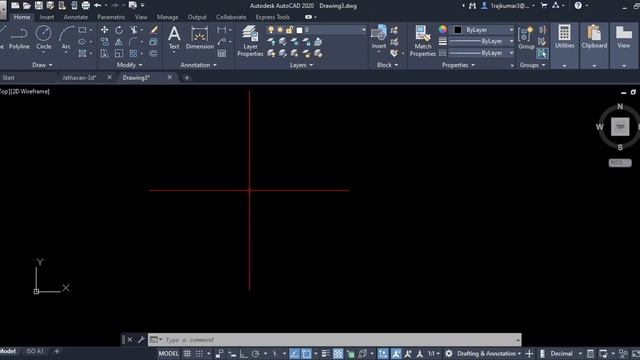Click the Group objects tool

pos(526,38)
